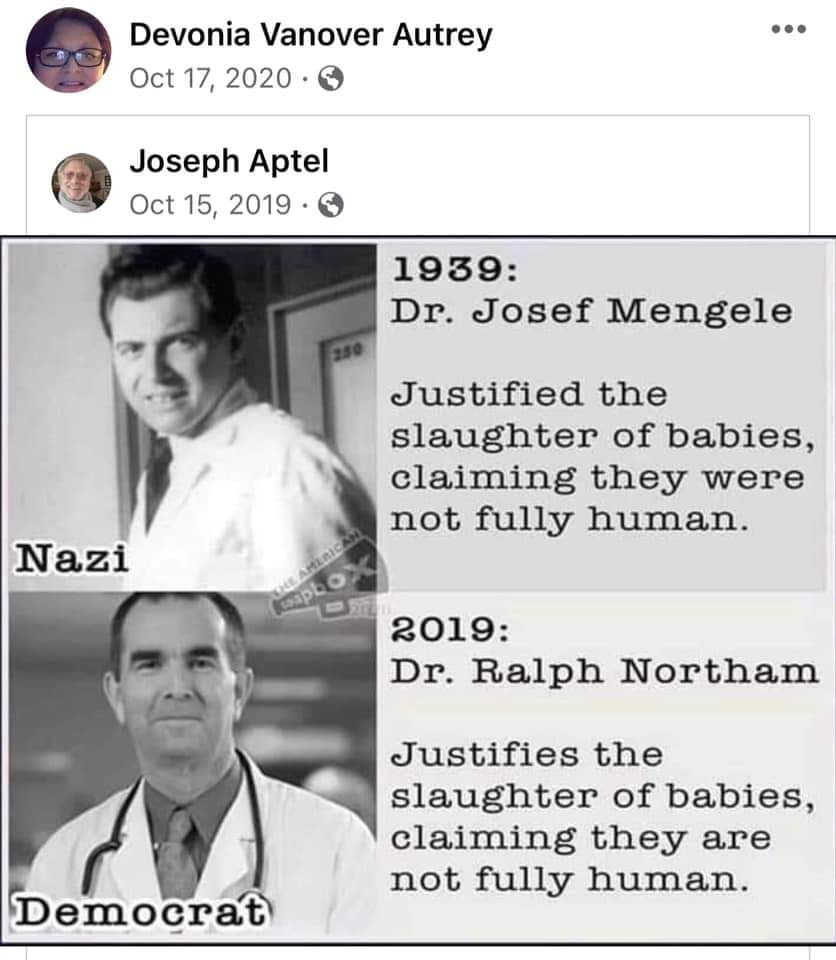Open the Oct 17, 2020 post timestamp
This screenshot has width=836, height=960.
212,79
